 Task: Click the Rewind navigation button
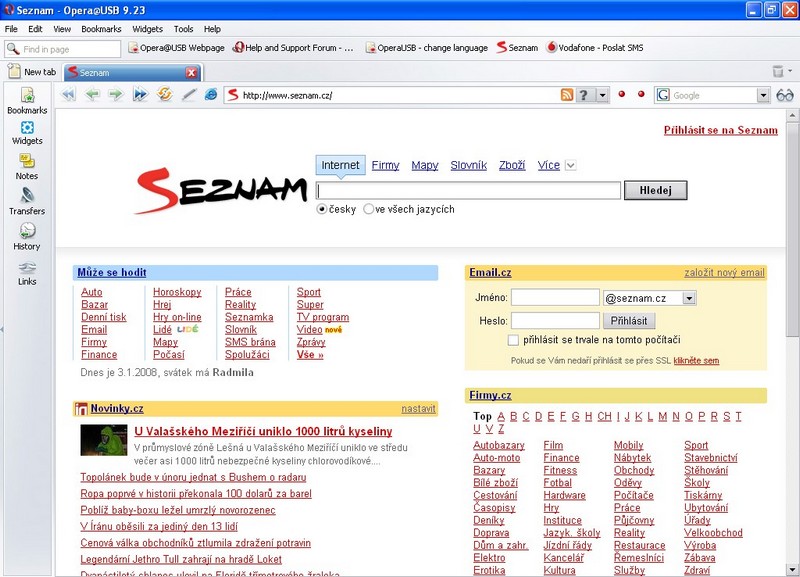(x=68, y=94)
